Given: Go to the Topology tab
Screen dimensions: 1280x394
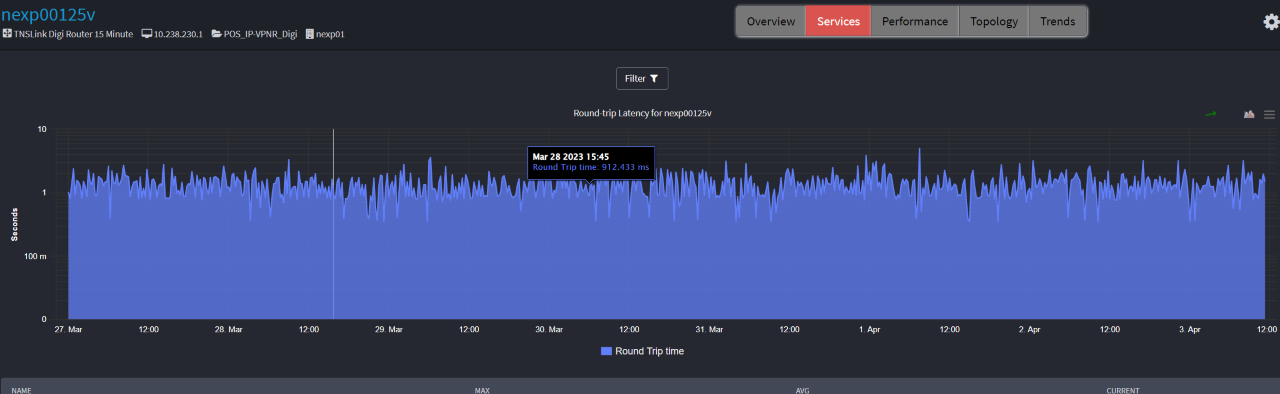Looking at the screenshot, I should 994,21.
